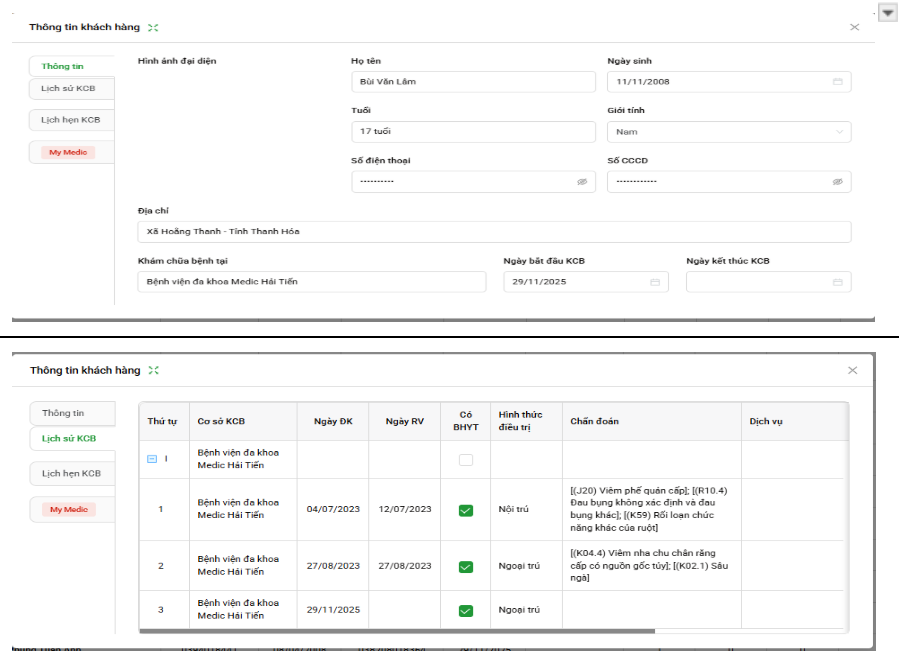Screen dimensions: 899x661
Task: Tick the empty BHYT checkbox in group row I
Action: click(x=465, y=460)
